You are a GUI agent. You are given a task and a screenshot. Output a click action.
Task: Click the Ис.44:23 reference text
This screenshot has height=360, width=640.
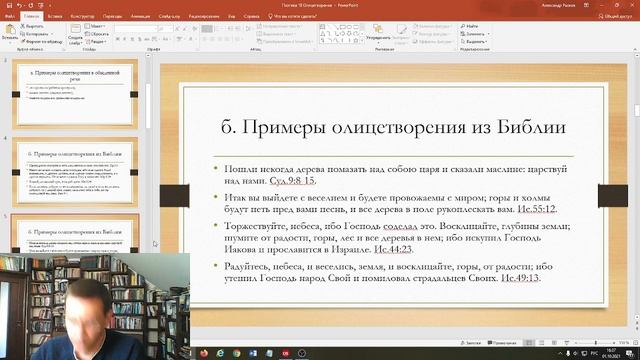[x=393, y=249]
